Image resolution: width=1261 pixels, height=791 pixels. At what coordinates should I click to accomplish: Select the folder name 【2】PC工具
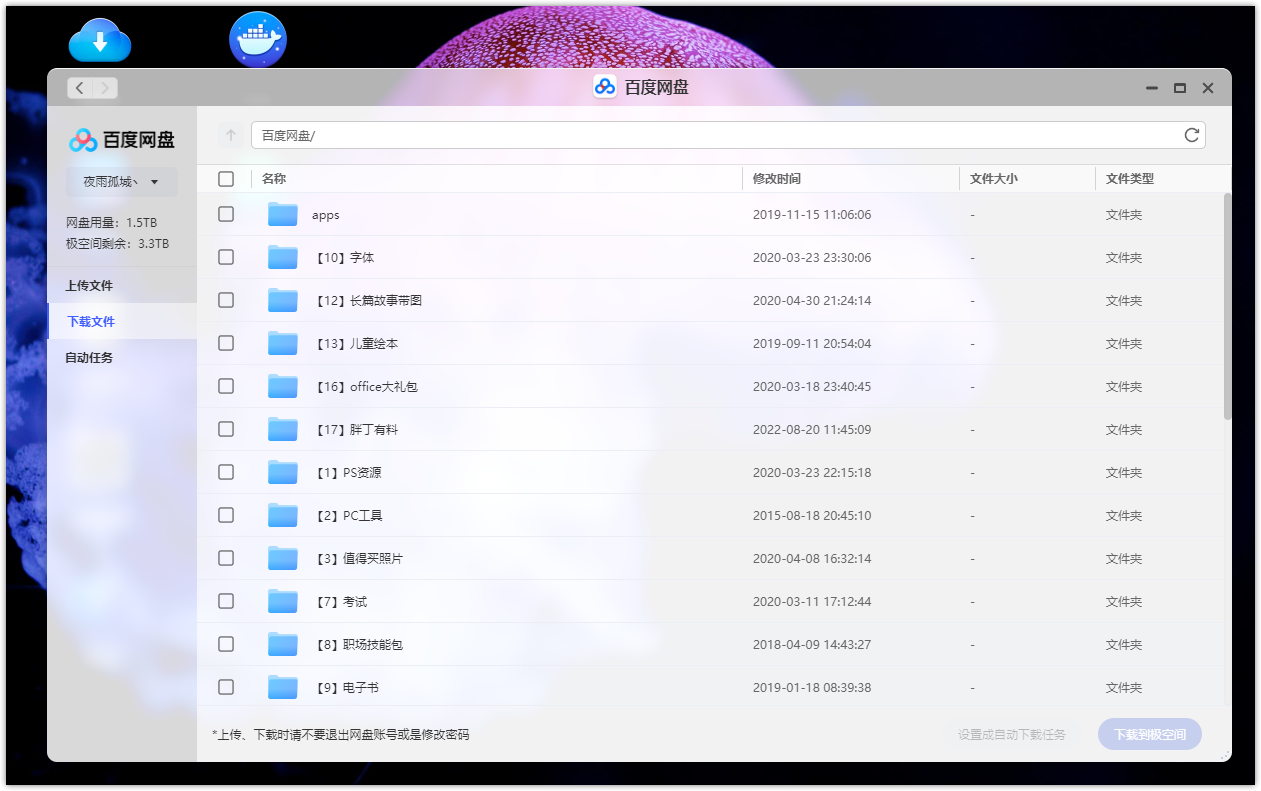pos(348,515)
